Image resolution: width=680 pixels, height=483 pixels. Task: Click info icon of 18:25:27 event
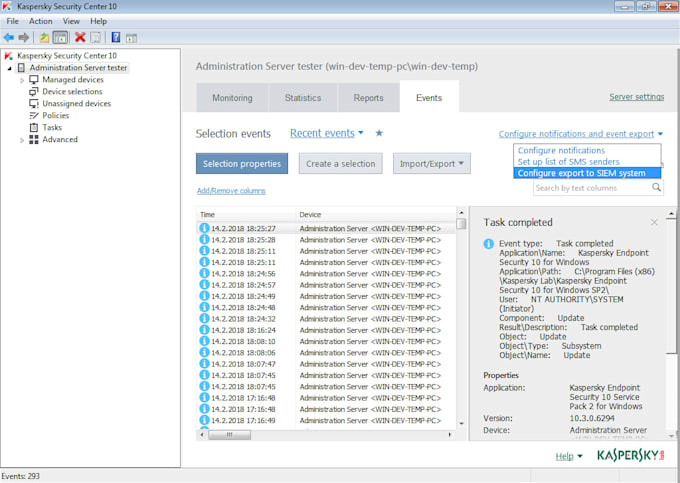(204, 228)
